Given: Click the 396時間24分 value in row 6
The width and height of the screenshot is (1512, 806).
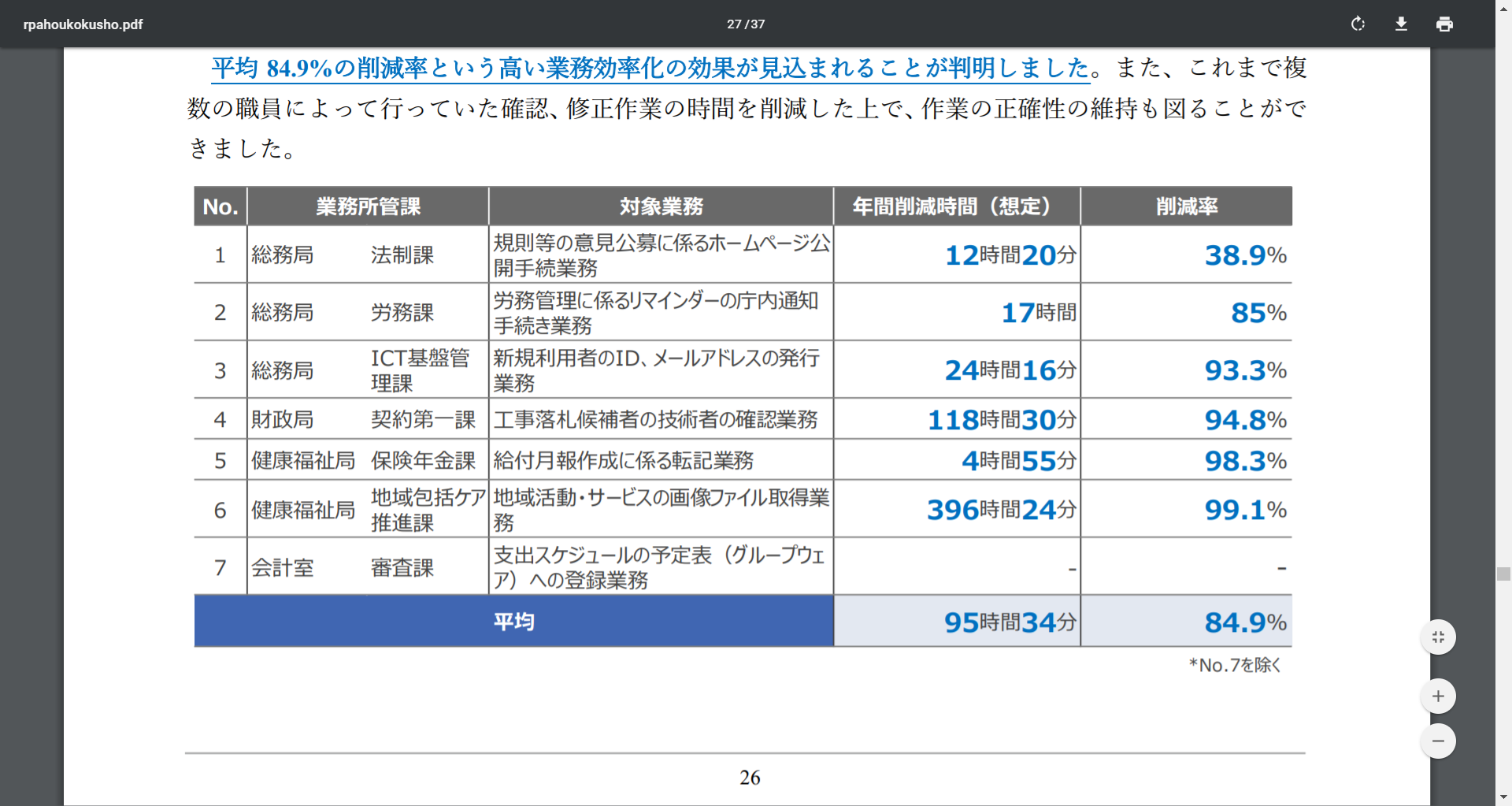Looking at the screenshot, I should tap(1001, 510).
